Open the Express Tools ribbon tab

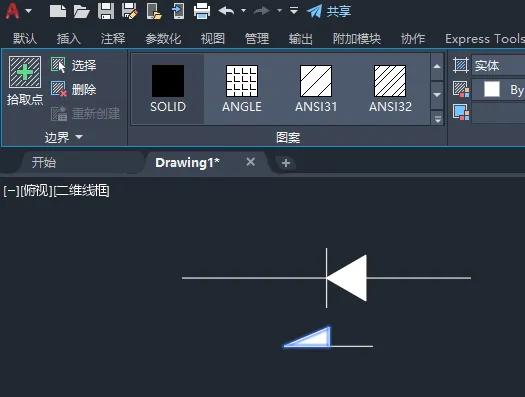click(485, 39)
